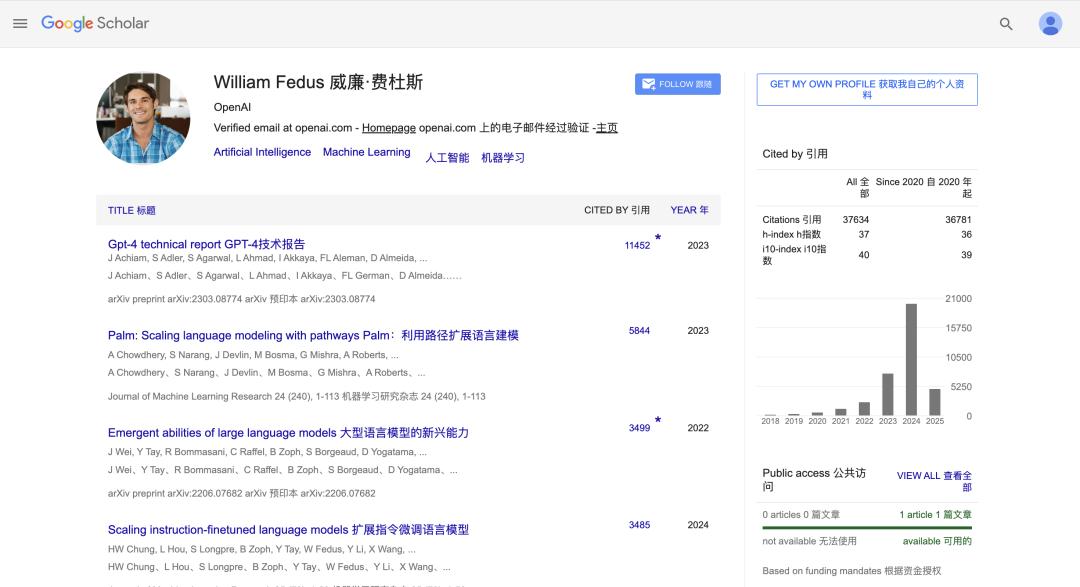The image size is (1080, 587).
Task: Click the year 2022 of Emergent abilities
Action: point(698,428)
